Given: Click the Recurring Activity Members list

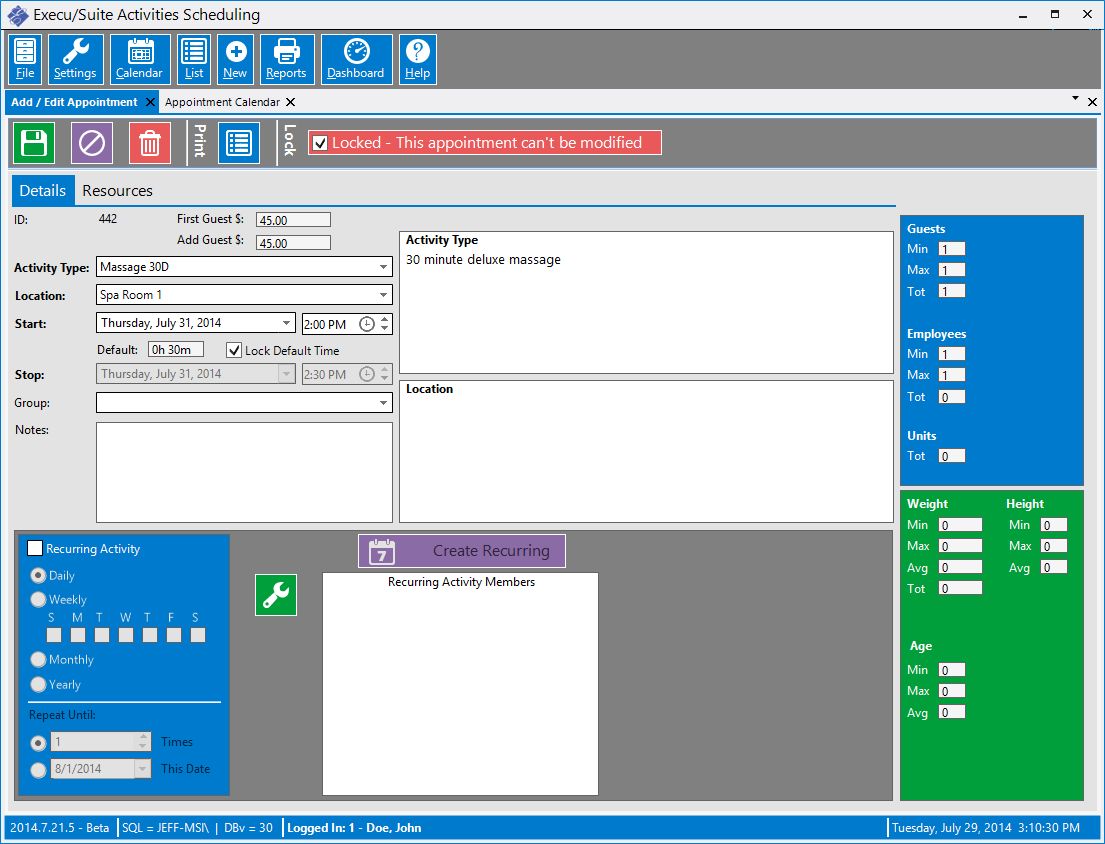Looking at the screenshot, I should (x=460, y=684).
